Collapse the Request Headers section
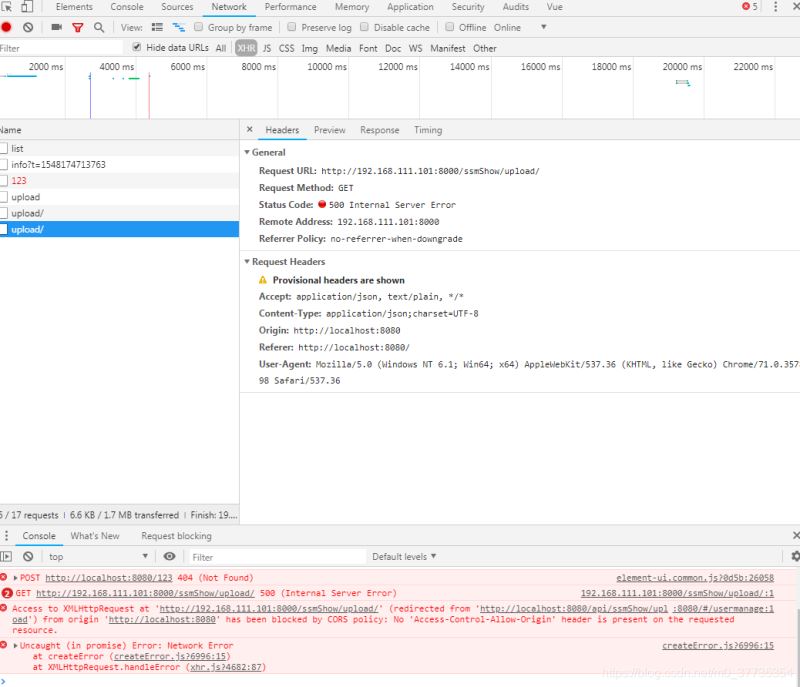This screenshot has width=800, height=687. click(x=247, y=262)
